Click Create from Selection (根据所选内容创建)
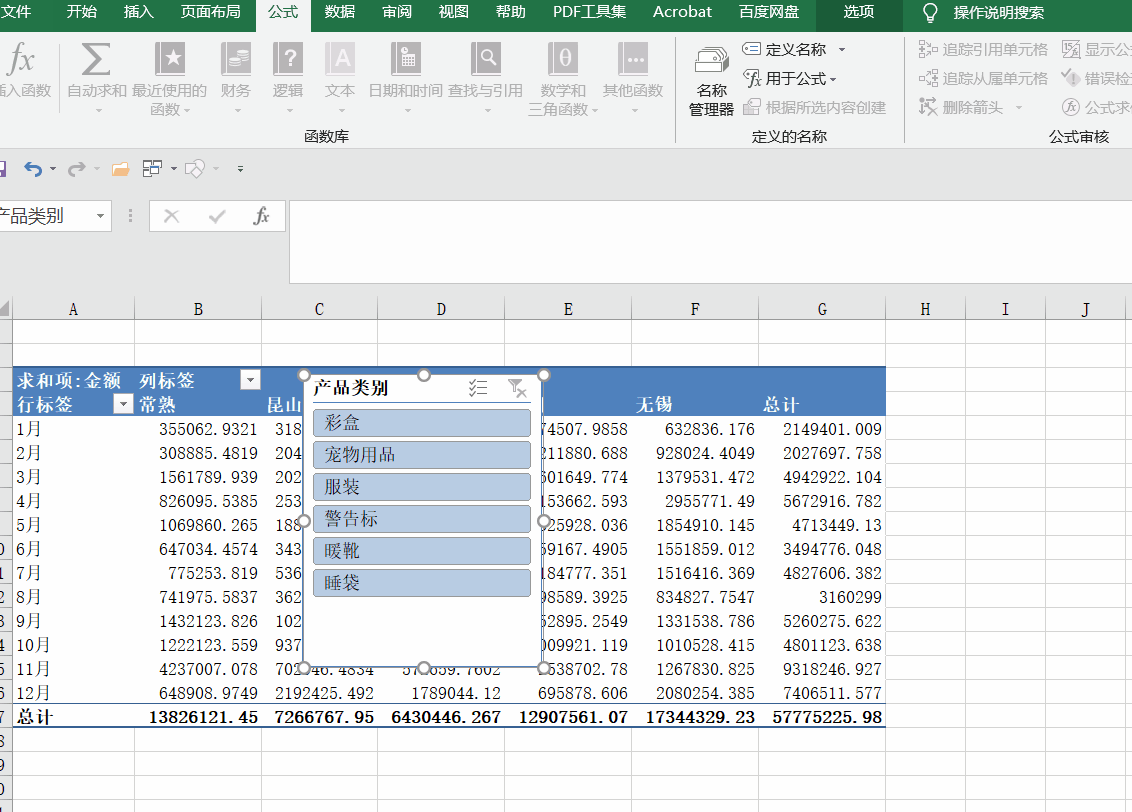This screenshot has height=812, width=1132. pyautogui.click(x=814, y=108)
